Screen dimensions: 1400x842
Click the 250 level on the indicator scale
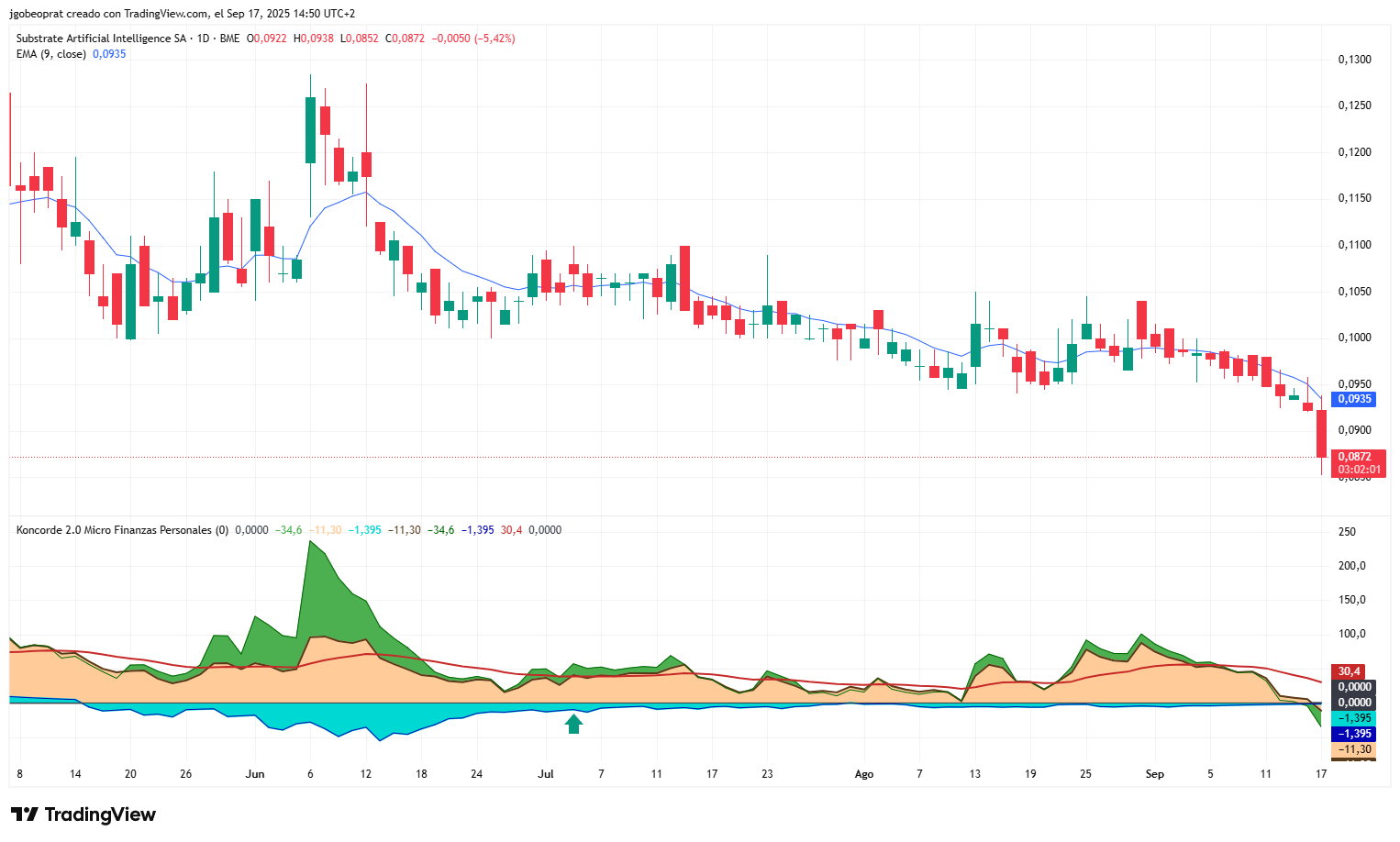(1347, 532)
